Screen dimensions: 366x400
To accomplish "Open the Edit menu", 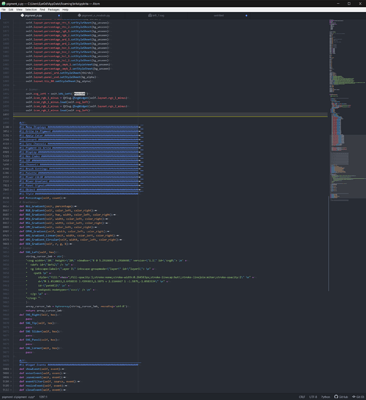I will pos(11,10).
